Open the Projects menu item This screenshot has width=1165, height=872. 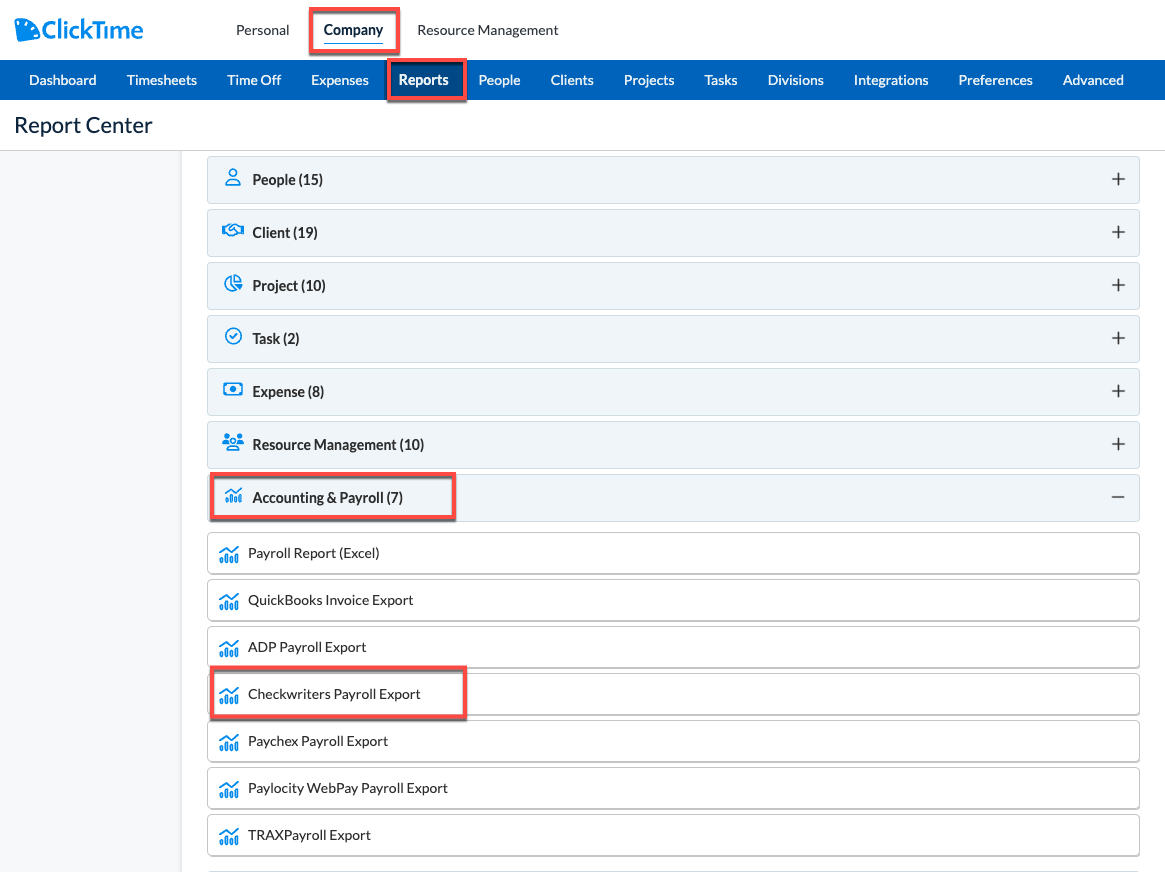click(649, 80)
